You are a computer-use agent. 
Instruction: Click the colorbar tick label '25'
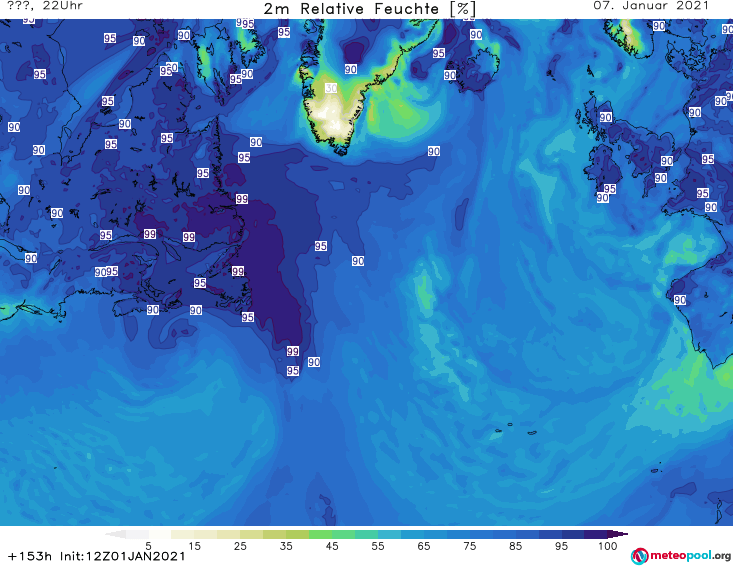tap(240, 546)
